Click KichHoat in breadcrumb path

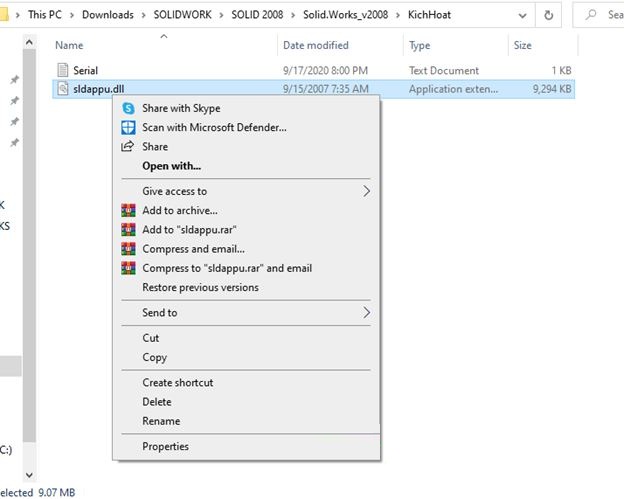[x=429, y=15]
